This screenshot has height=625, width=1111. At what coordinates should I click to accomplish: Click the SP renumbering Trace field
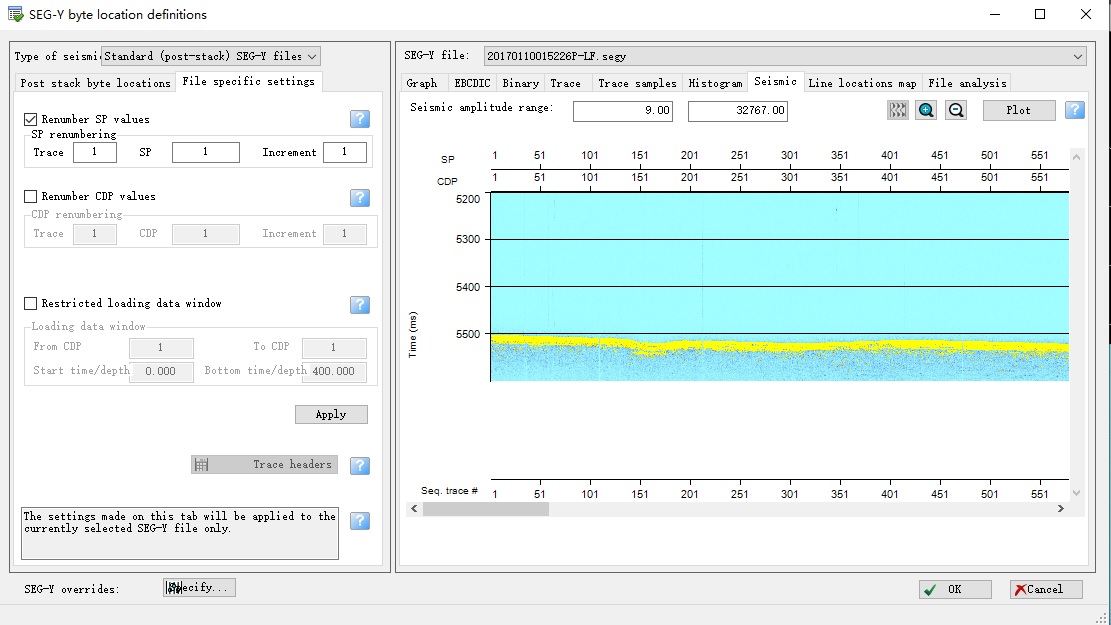(x=94, y=152)
